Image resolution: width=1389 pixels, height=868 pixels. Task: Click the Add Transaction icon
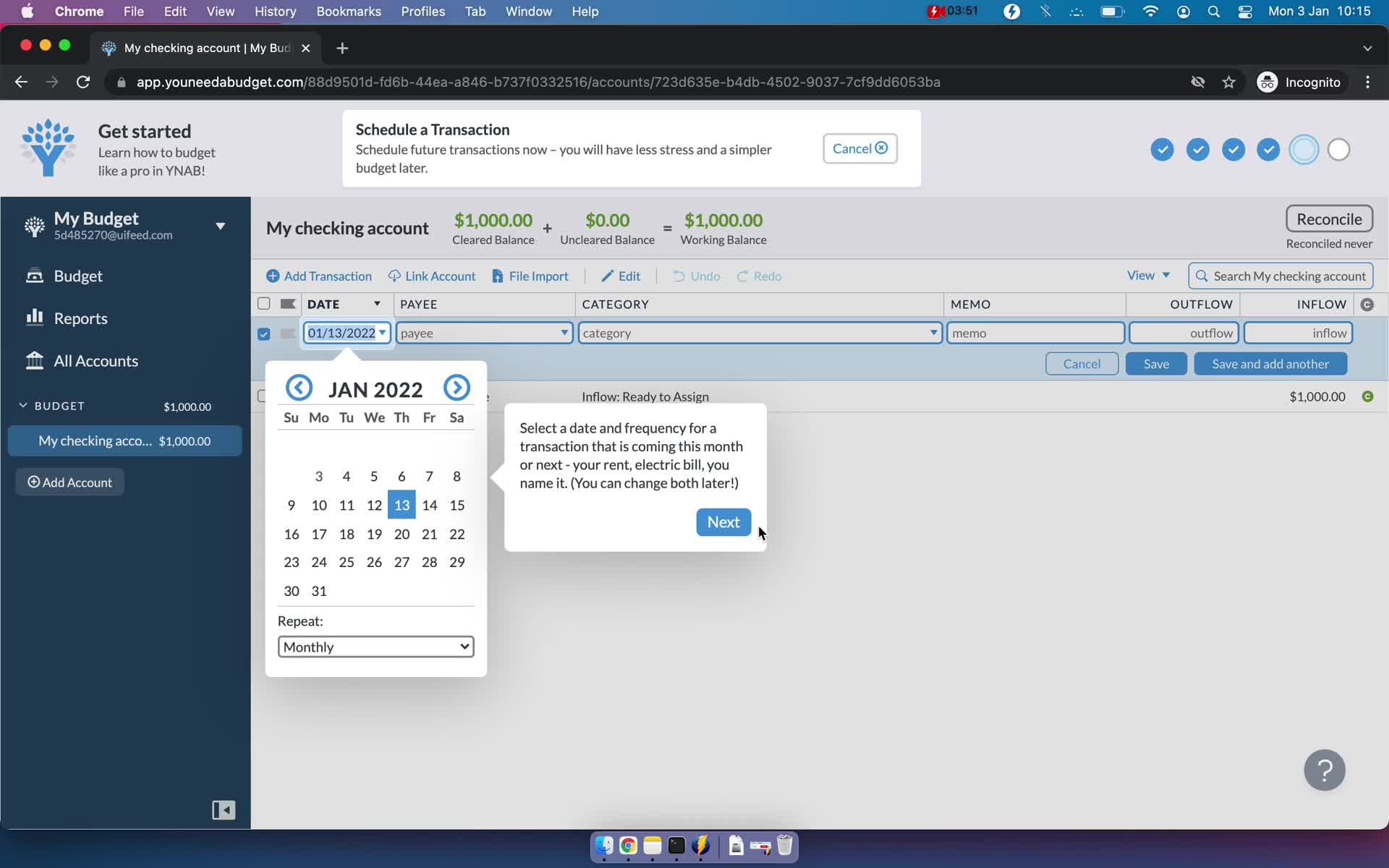tap(273, 276)
